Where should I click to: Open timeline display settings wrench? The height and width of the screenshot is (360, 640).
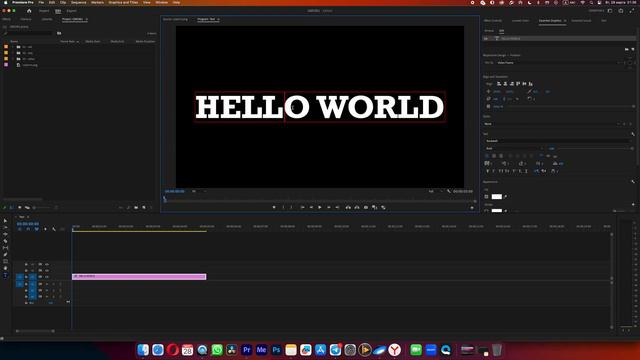pos(54,229)
